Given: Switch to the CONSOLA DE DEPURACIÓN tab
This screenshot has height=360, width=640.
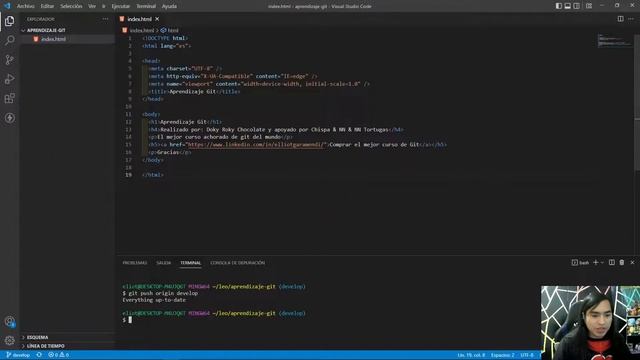Looking at the screenshot, I should point(238,263).
